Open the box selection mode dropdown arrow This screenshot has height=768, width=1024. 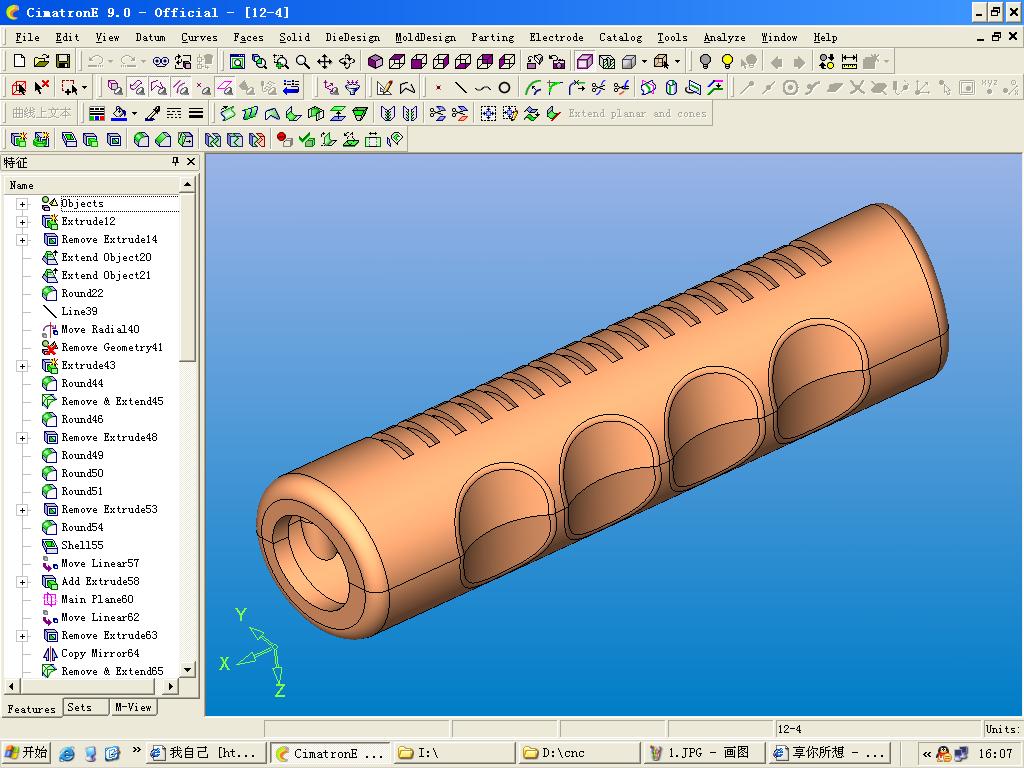85,87
